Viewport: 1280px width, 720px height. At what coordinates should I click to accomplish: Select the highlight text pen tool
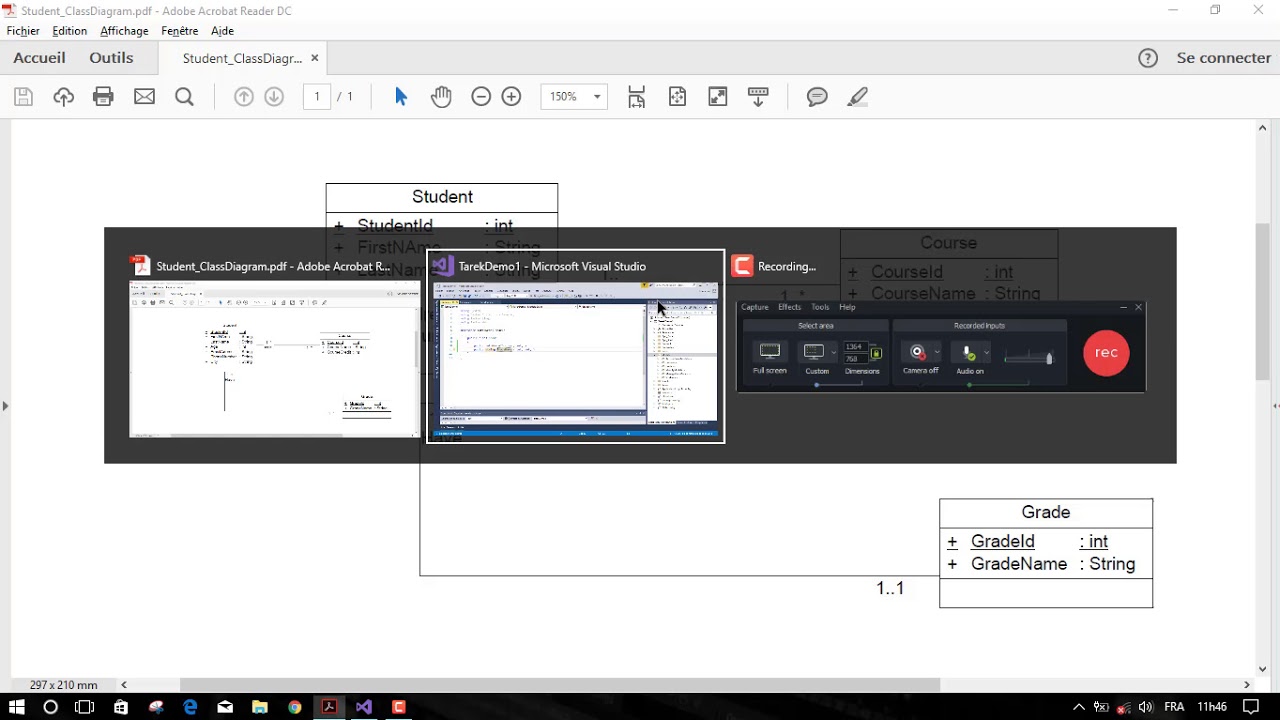point(857,97)
